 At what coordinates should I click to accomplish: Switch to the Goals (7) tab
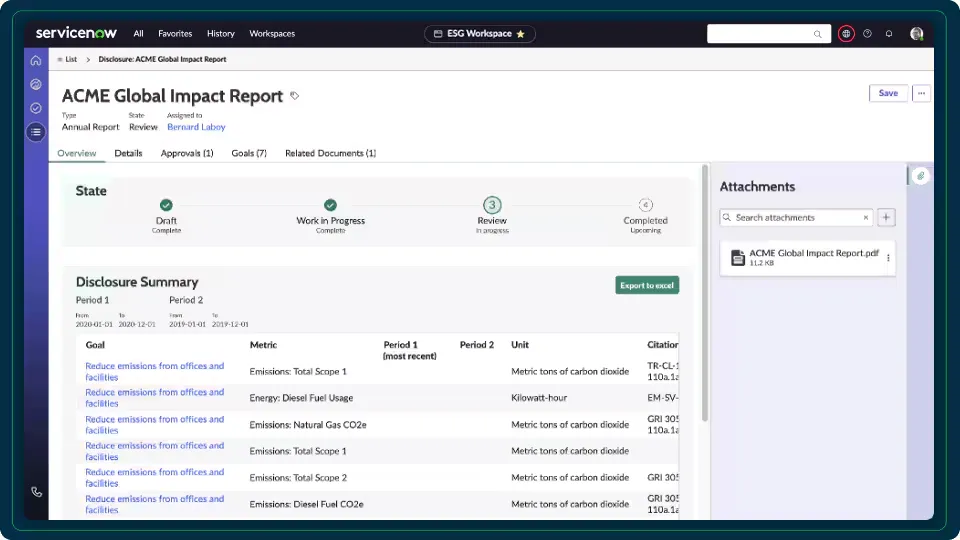249,153
